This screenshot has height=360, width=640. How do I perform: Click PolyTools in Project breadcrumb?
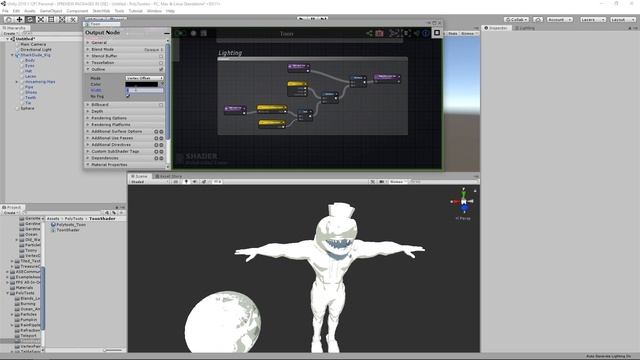(74, 219)
